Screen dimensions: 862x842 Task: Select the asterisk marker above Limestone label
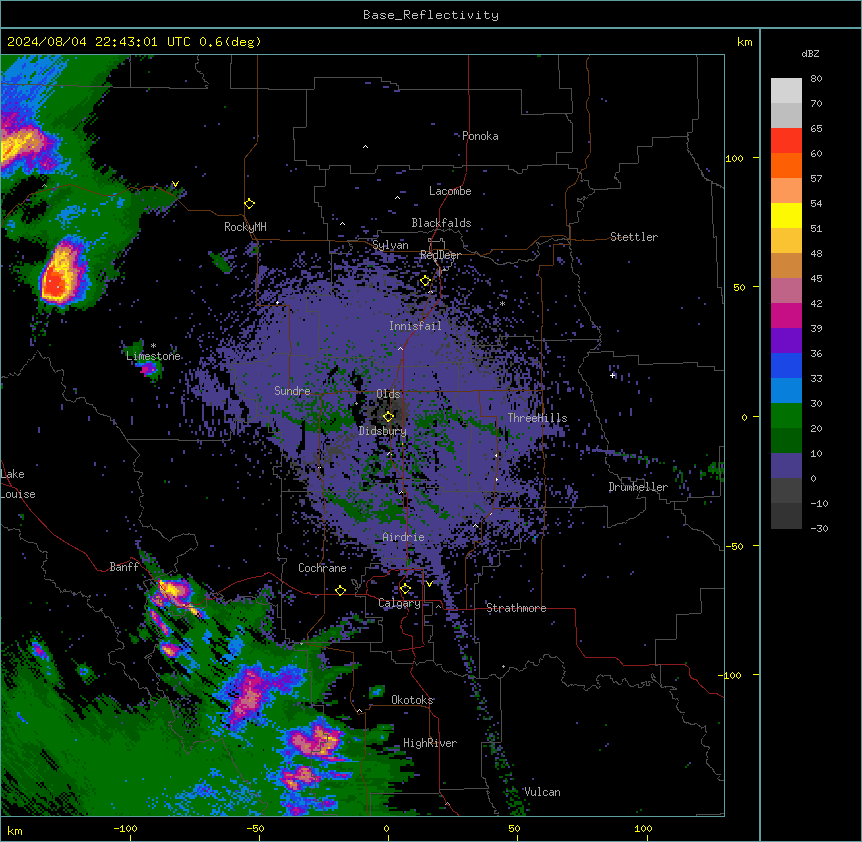[x=153, y=346]
